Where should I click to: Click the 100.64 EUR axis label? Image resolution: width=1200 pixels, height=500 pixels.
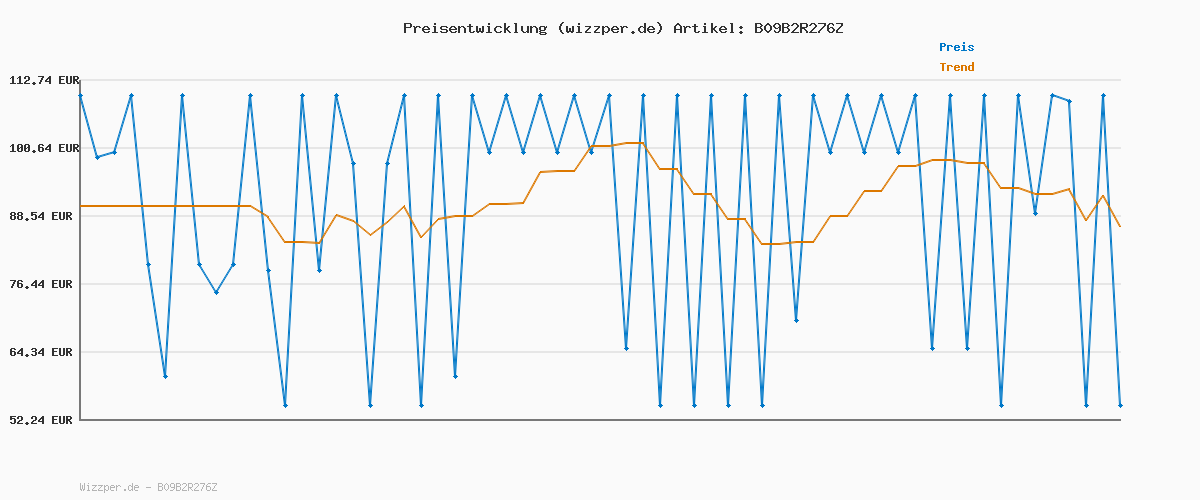click(44, 148)
